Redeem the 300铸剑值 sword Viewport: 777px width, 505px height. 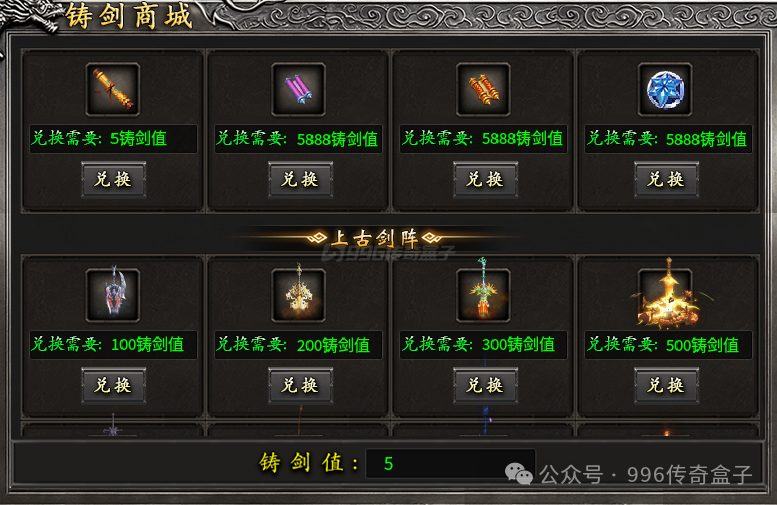point(485,386)
